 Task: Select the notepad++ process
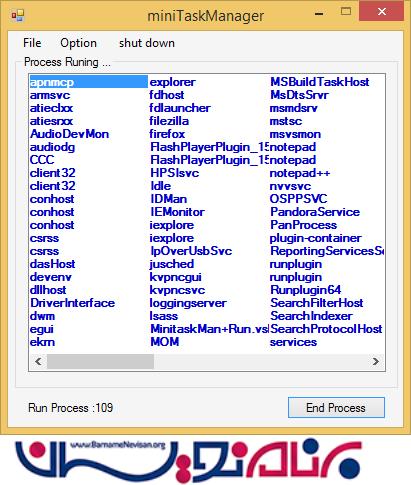pos(300,173)
